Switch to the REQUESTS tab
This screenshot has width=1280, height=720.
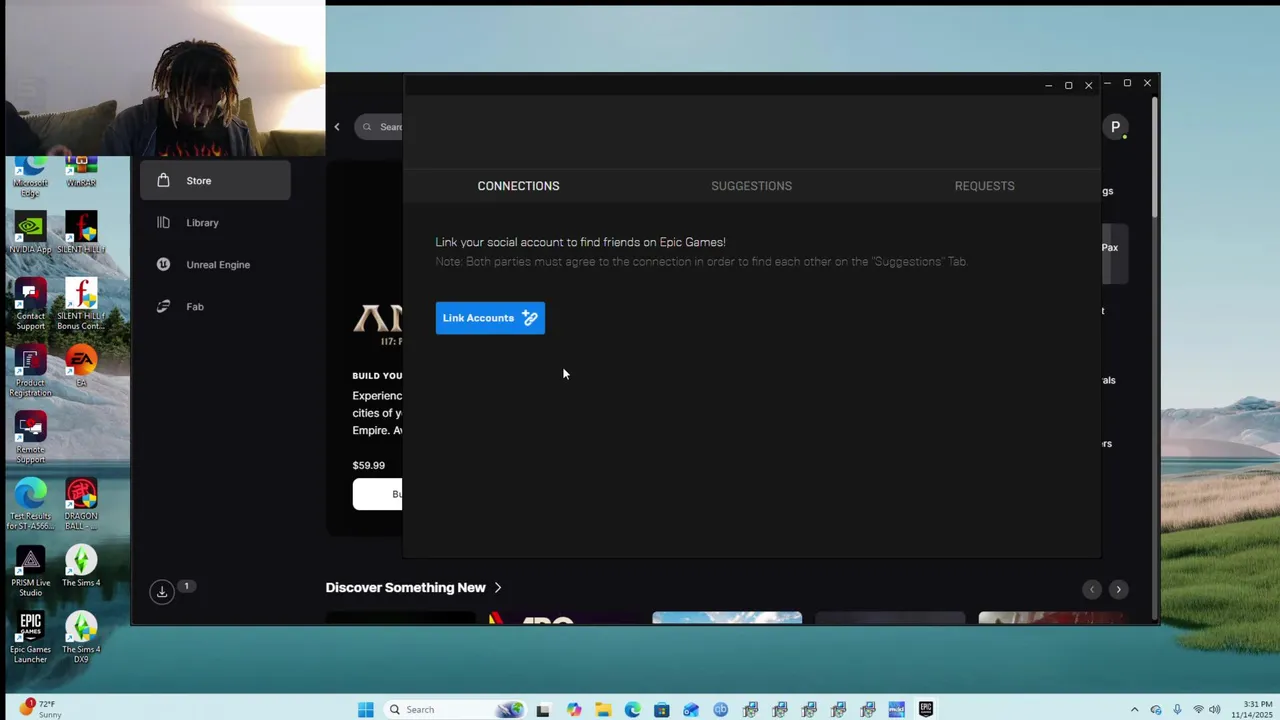(984, 186)
